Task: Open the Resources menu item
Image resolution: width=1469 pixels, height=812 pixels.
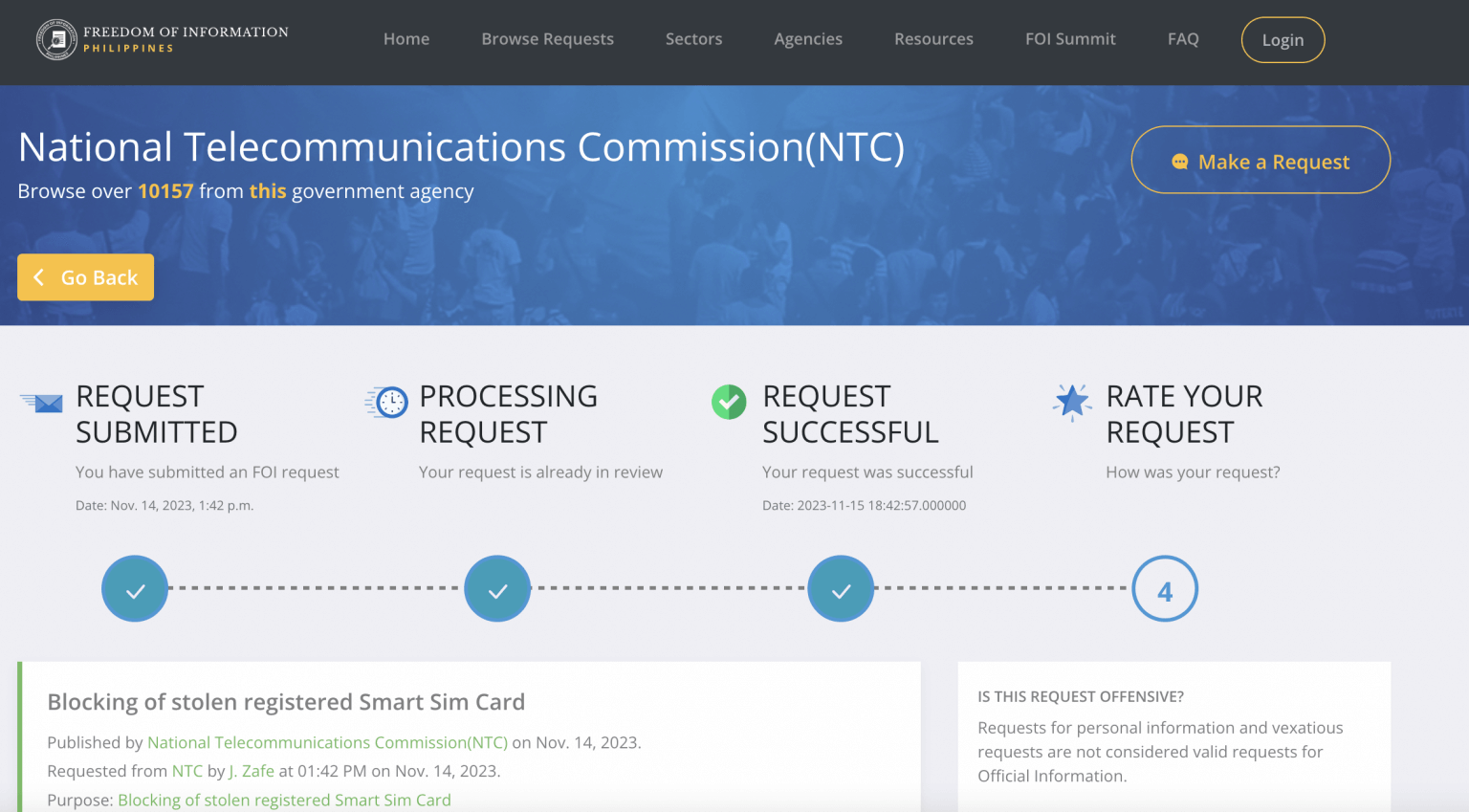Action: tap(933, 39)
